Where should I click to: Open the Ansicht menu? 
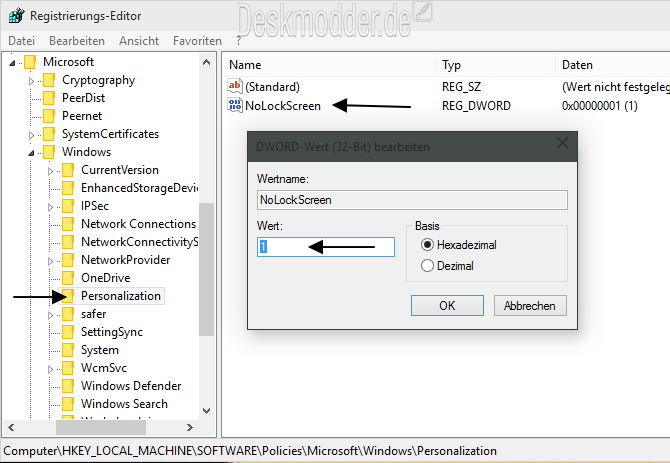point(139,41)
